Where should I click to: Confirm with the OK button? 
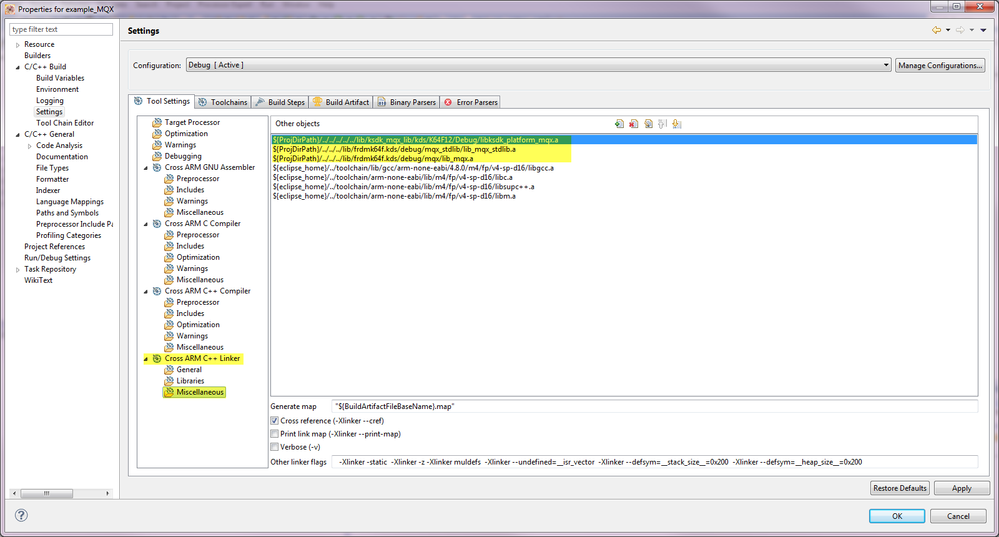point(897,516)
